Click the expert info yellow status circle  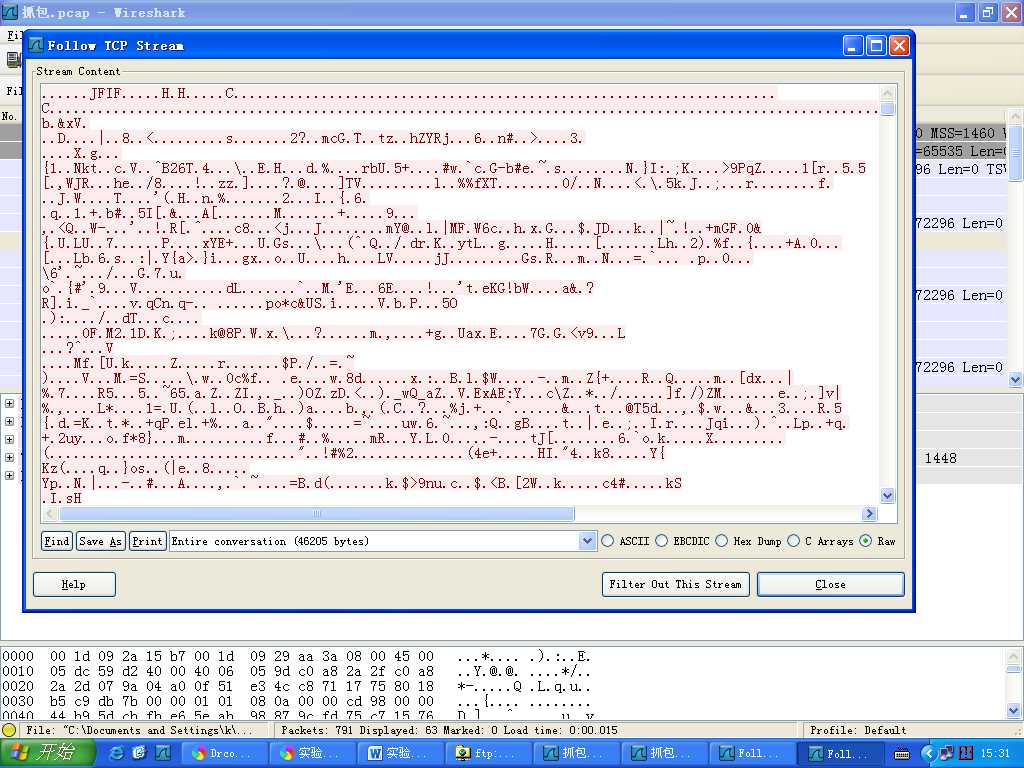(x=9, y=730)
